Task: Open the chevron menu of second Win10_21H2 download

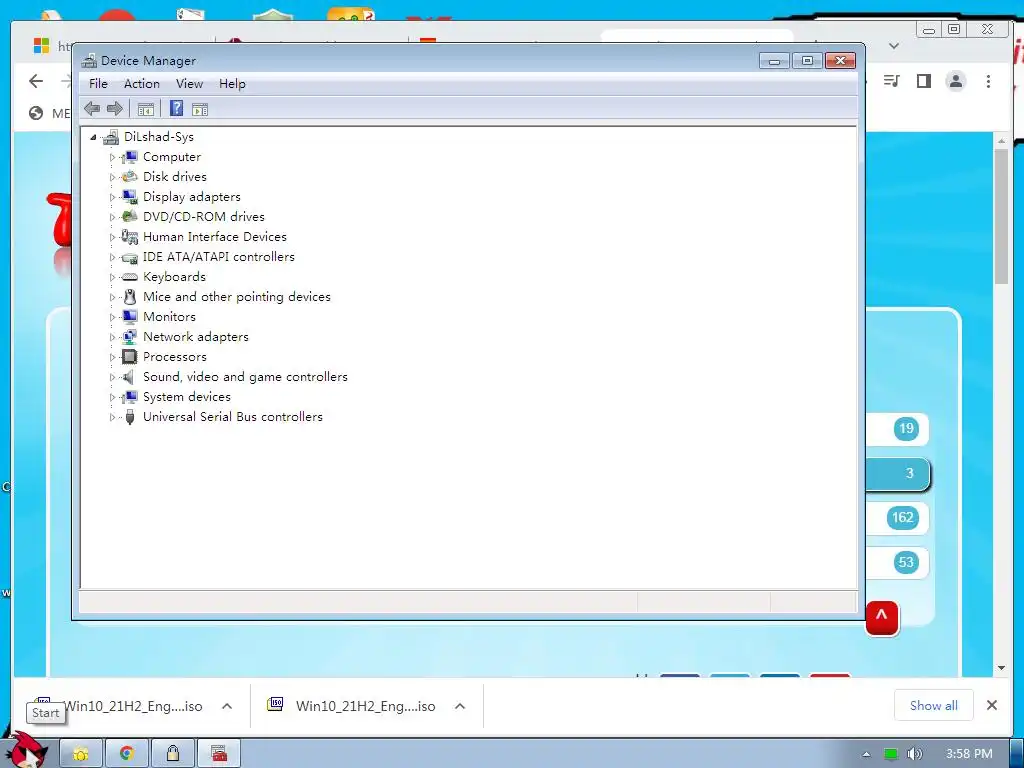Action: tap(460, 706)
